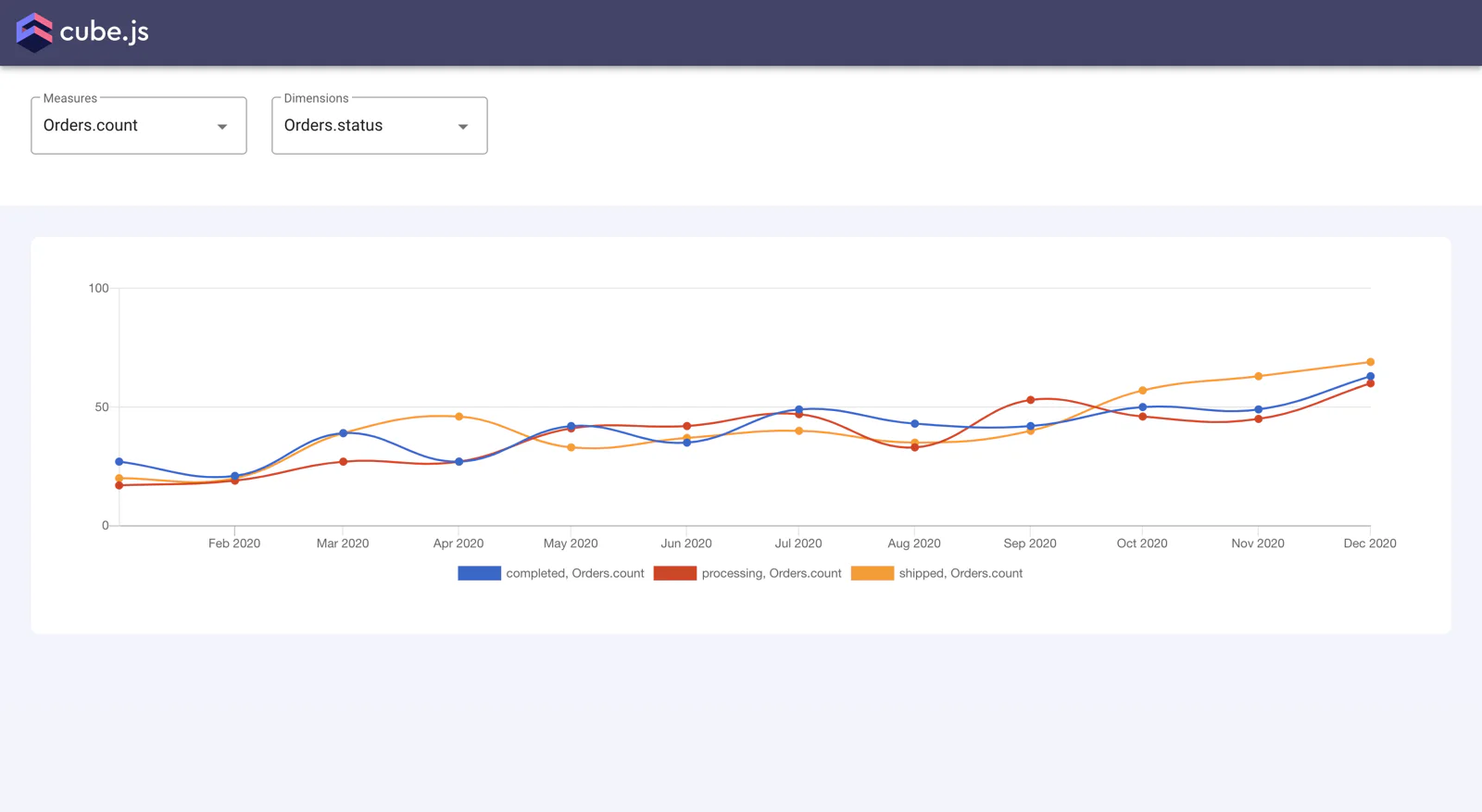Click the 'Sep 2020' axis label
1482x812 pixels.
tap(1030, 543)
